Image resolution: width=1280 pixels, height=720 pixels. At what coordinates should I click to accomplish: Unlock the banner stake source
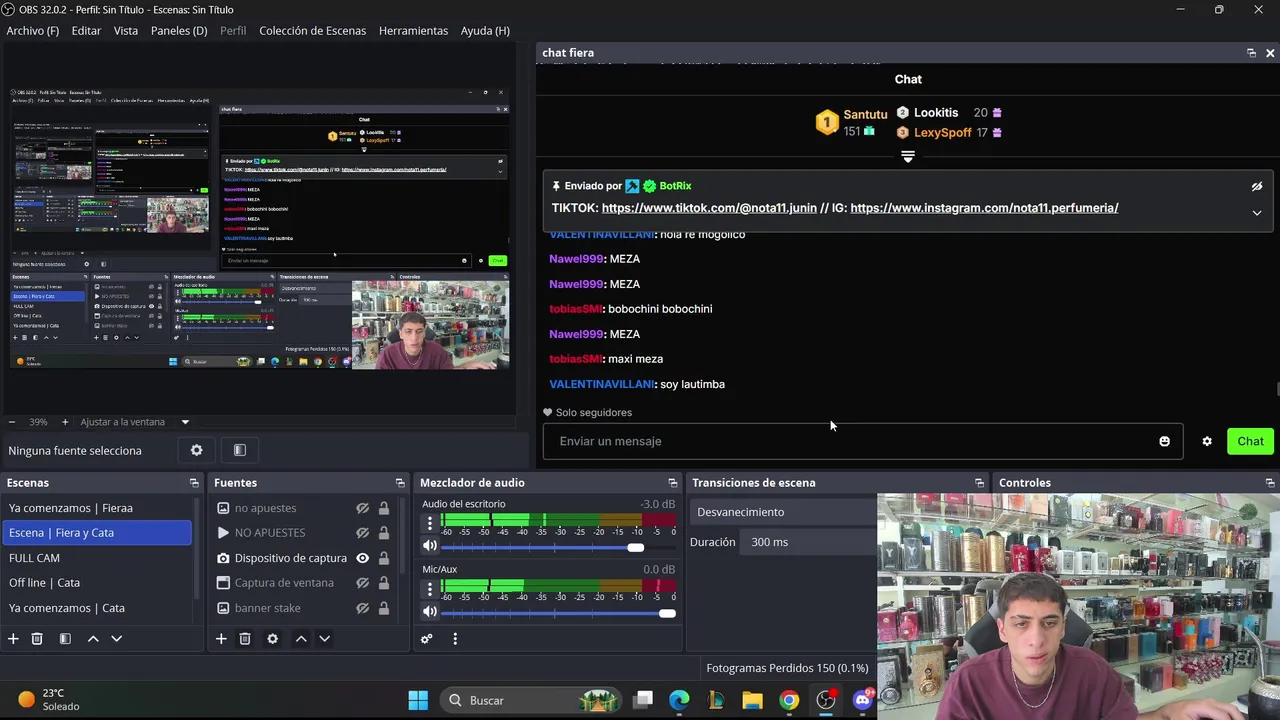point(383,608)
